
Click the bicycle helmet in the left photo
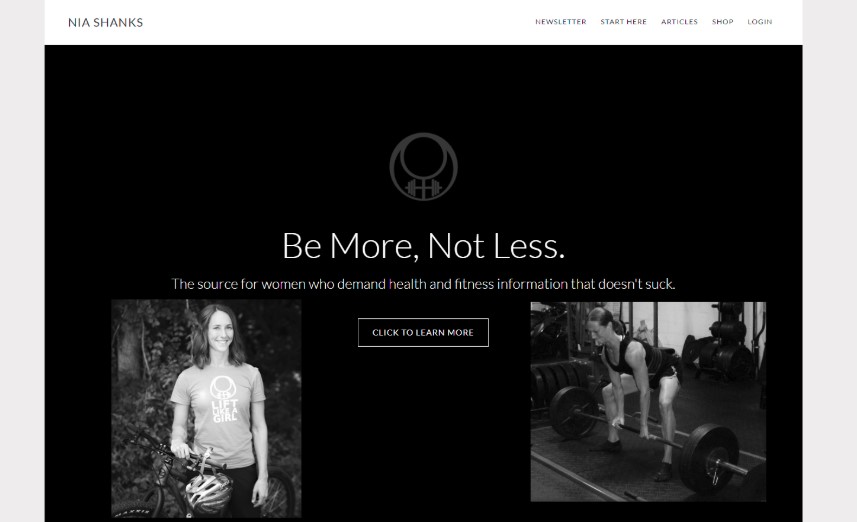(208, 492)
